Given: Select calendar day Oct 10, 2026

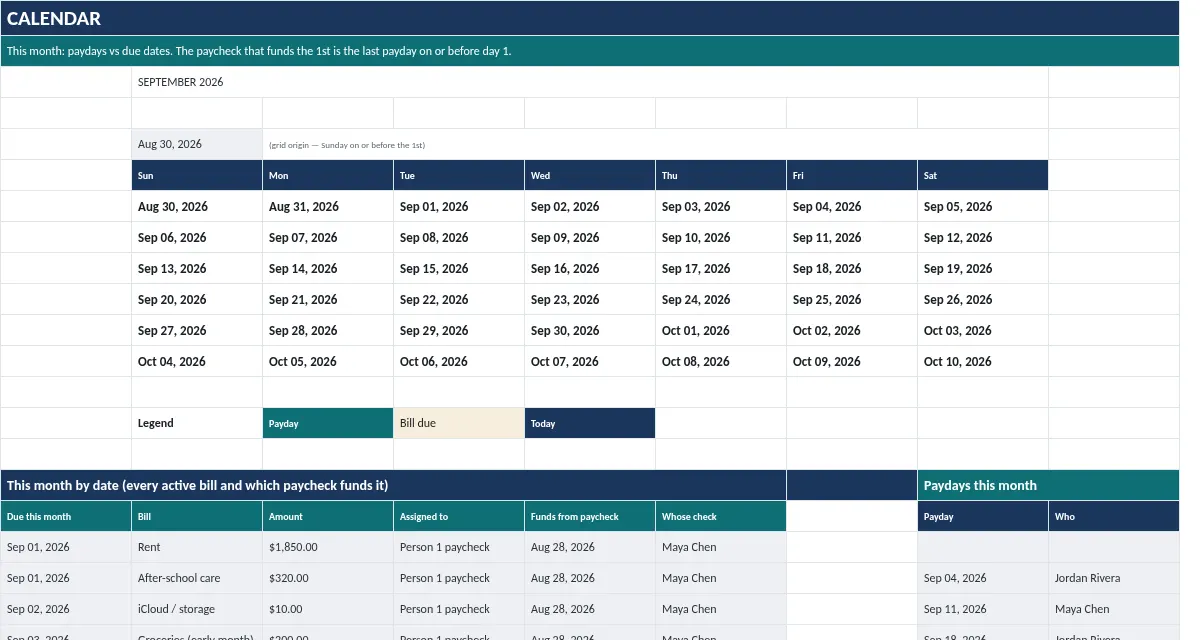Looking at the screenshot, I should [983, 361].
